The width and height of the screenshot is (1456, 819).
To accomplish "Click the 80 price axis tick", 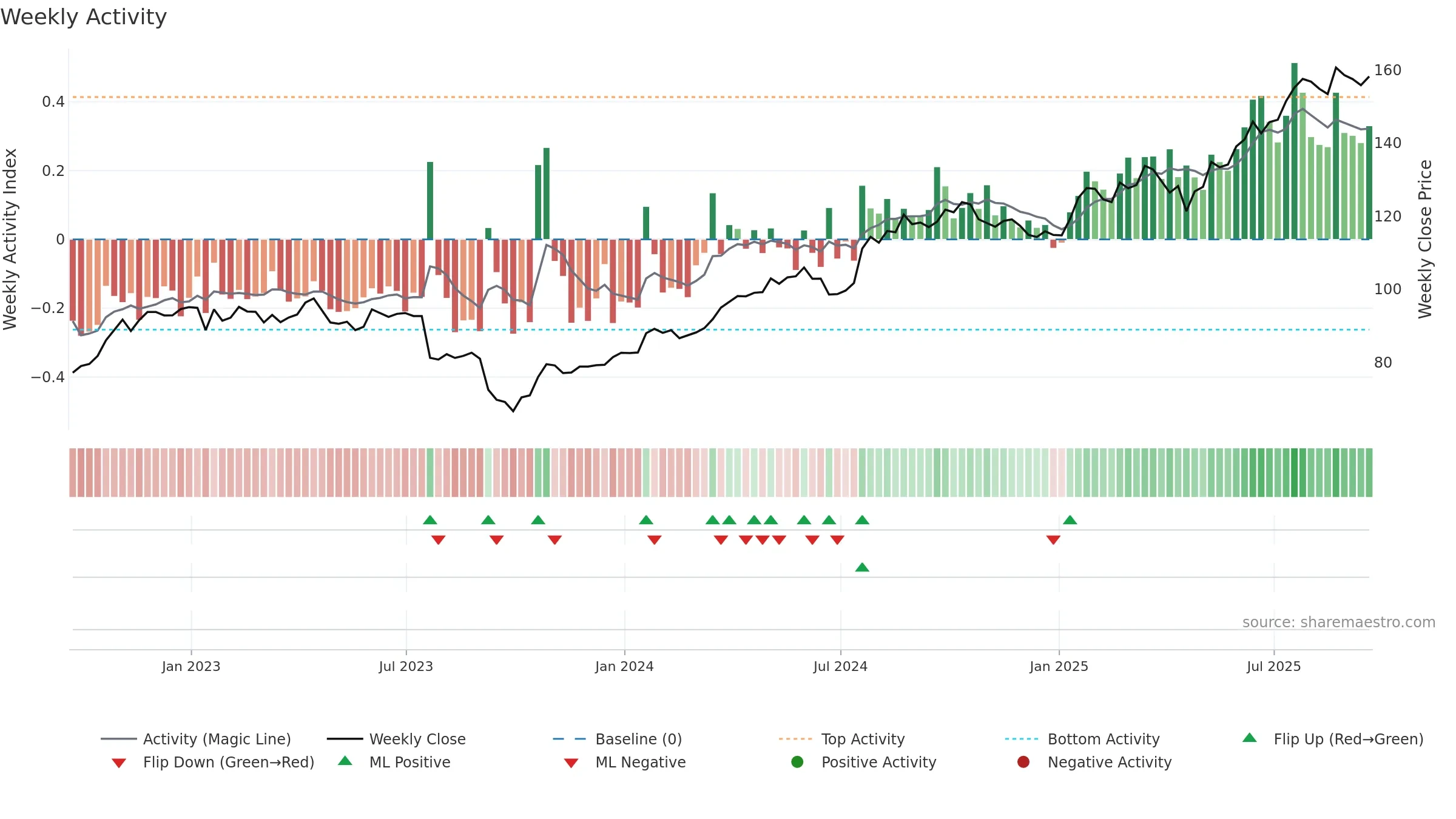I will point(1383,363).
